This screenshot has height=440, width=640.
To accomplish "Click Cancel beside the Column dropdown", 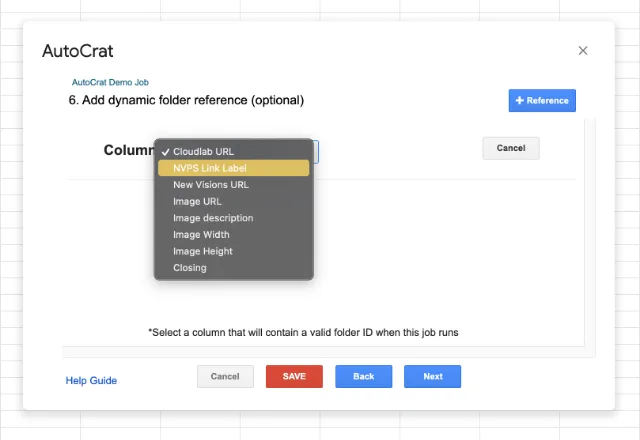I will coord(510,148).
